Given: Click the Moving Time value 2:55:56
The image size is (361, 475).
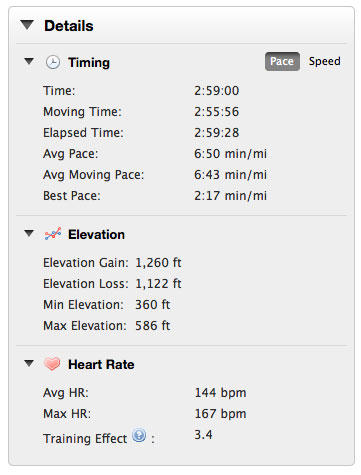Looking at the screenshot, I should [217, 112].
